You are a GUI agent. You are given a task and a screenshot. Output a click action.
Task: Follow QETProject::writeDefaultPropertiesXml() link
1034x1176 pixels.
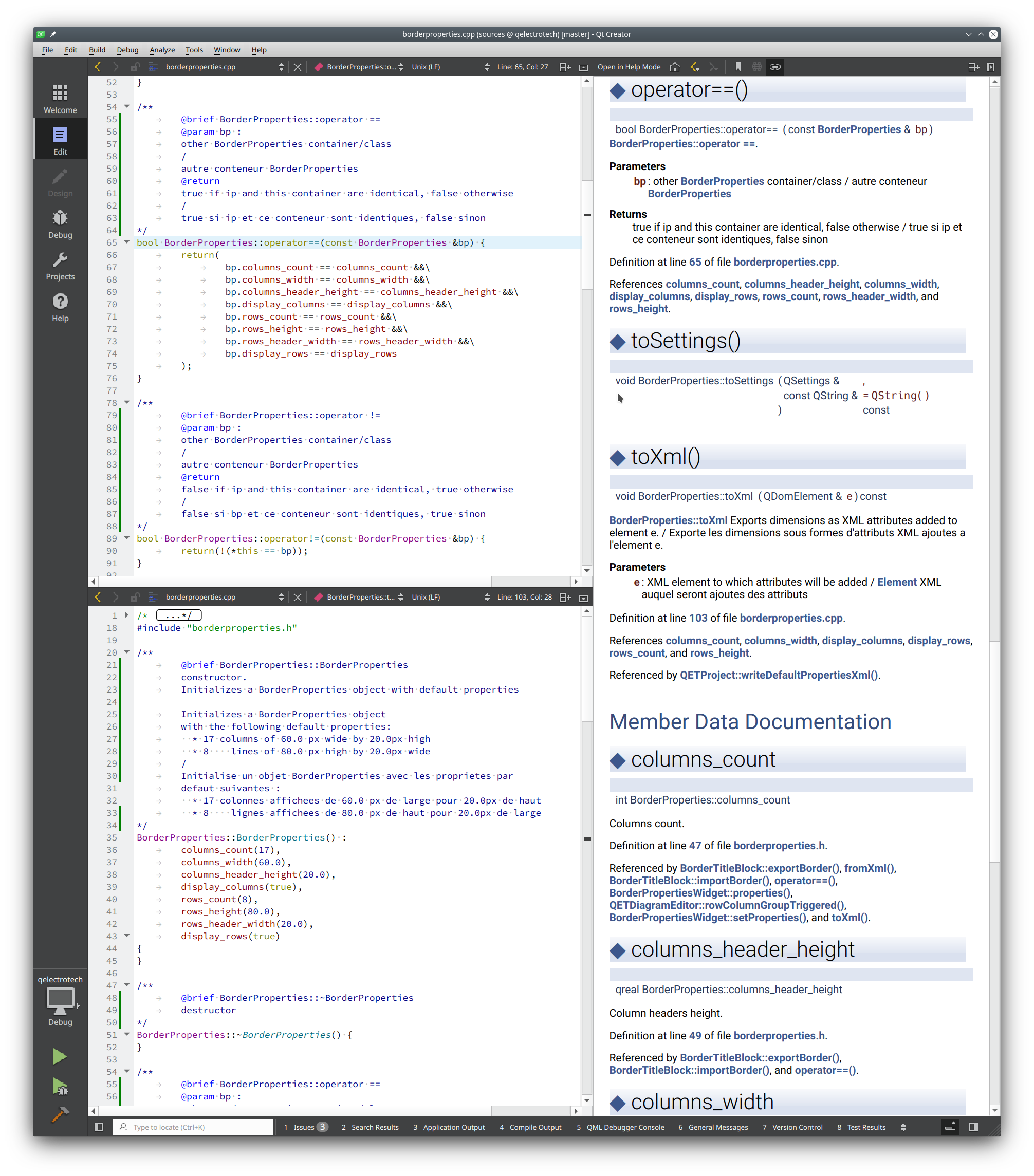[x=779, y=675]
